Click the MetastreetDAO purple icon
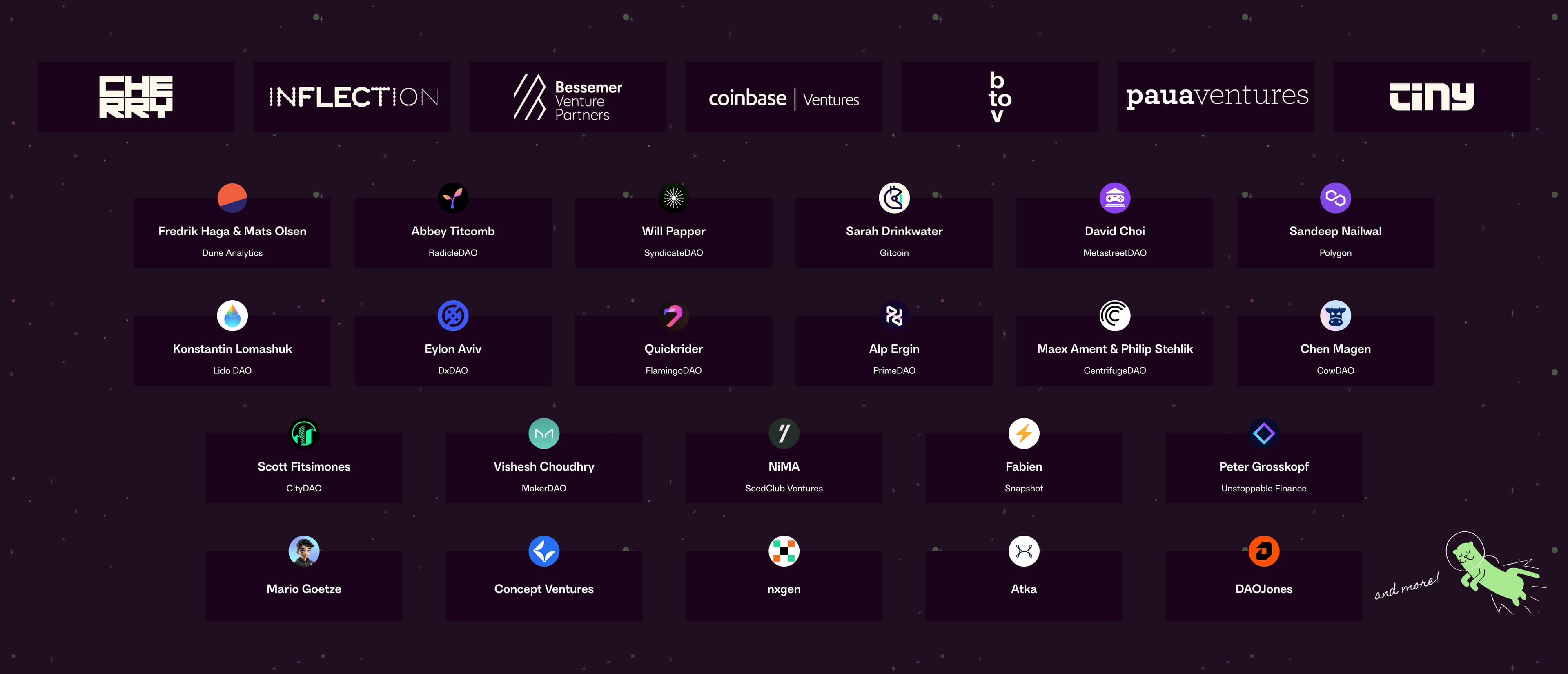This screenshot has width=1568, height=674. click(1115, 198)
